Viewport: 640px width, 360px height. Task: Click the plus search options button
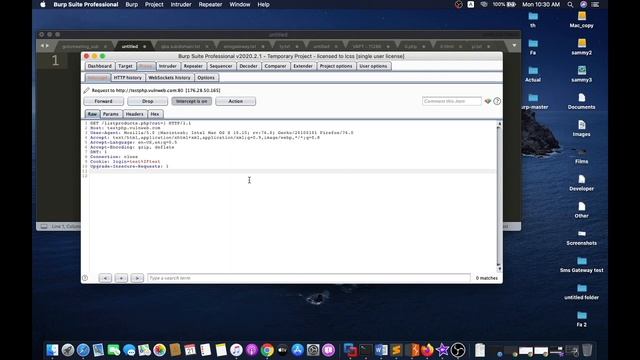tap(121, 278)
